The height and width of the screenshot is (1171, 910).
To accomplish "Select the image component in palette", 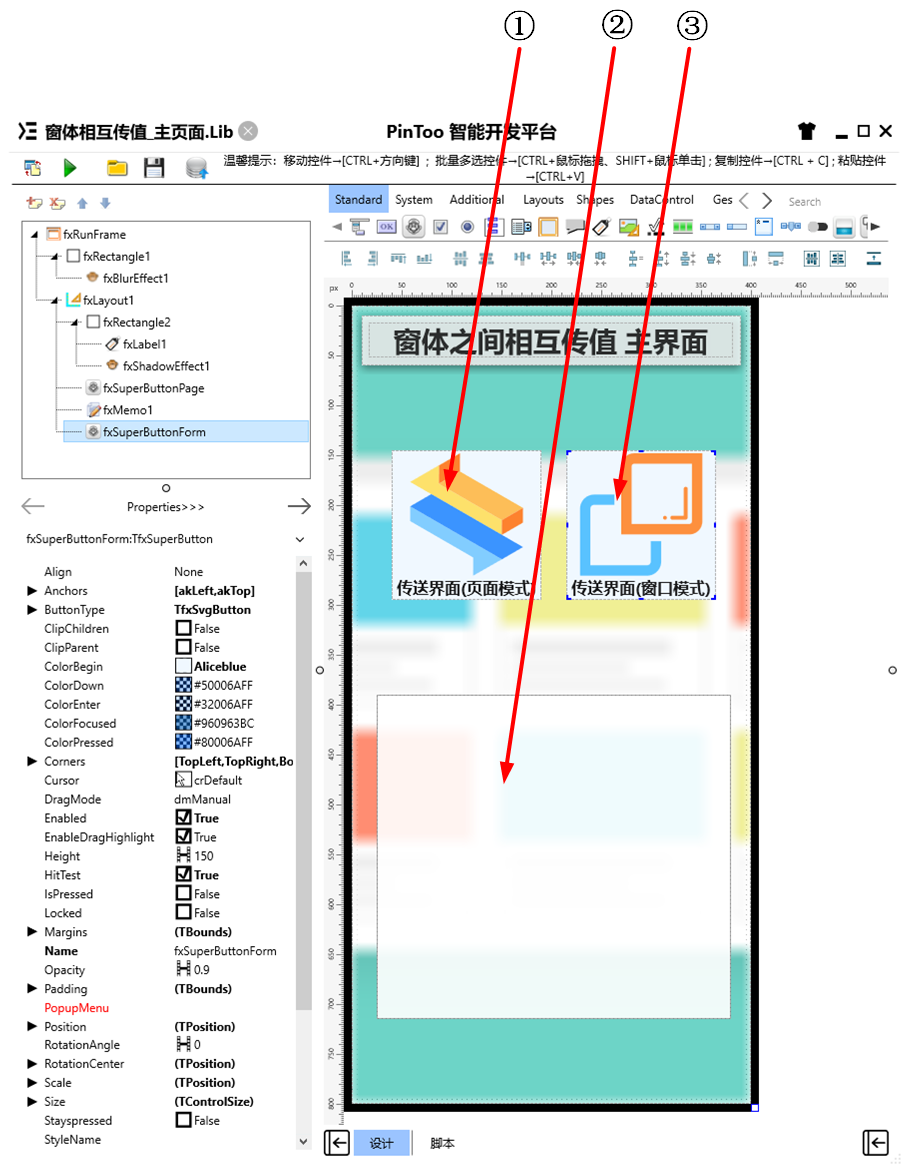I will point(629,227).
